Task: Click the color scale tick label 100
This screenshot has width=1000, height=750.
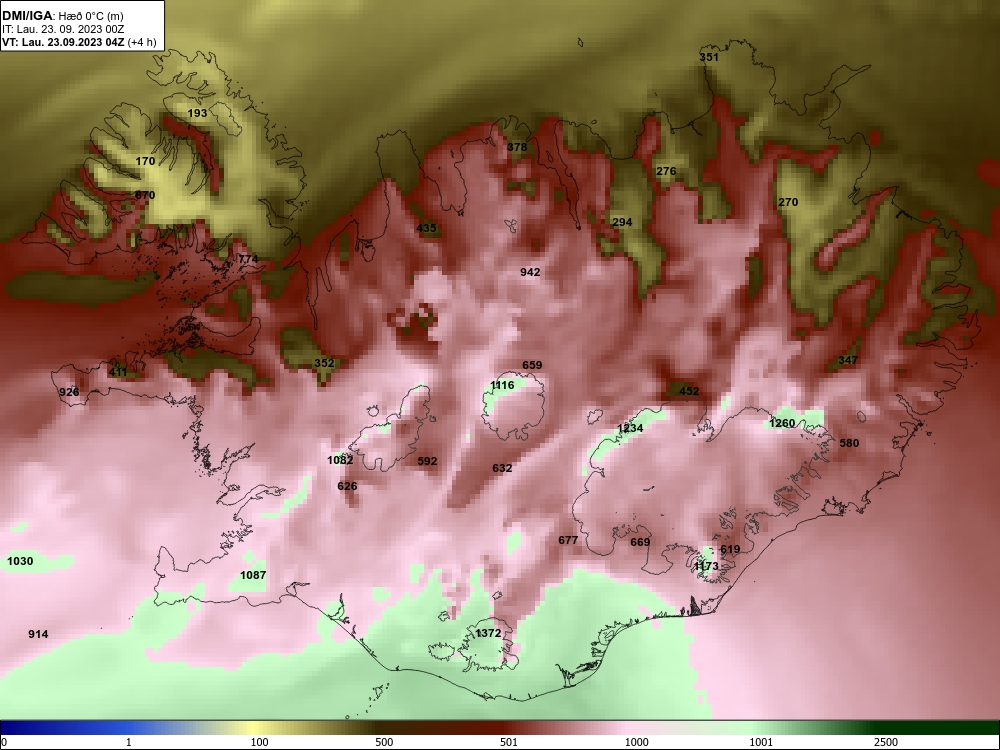Action: tap(259, 742)
